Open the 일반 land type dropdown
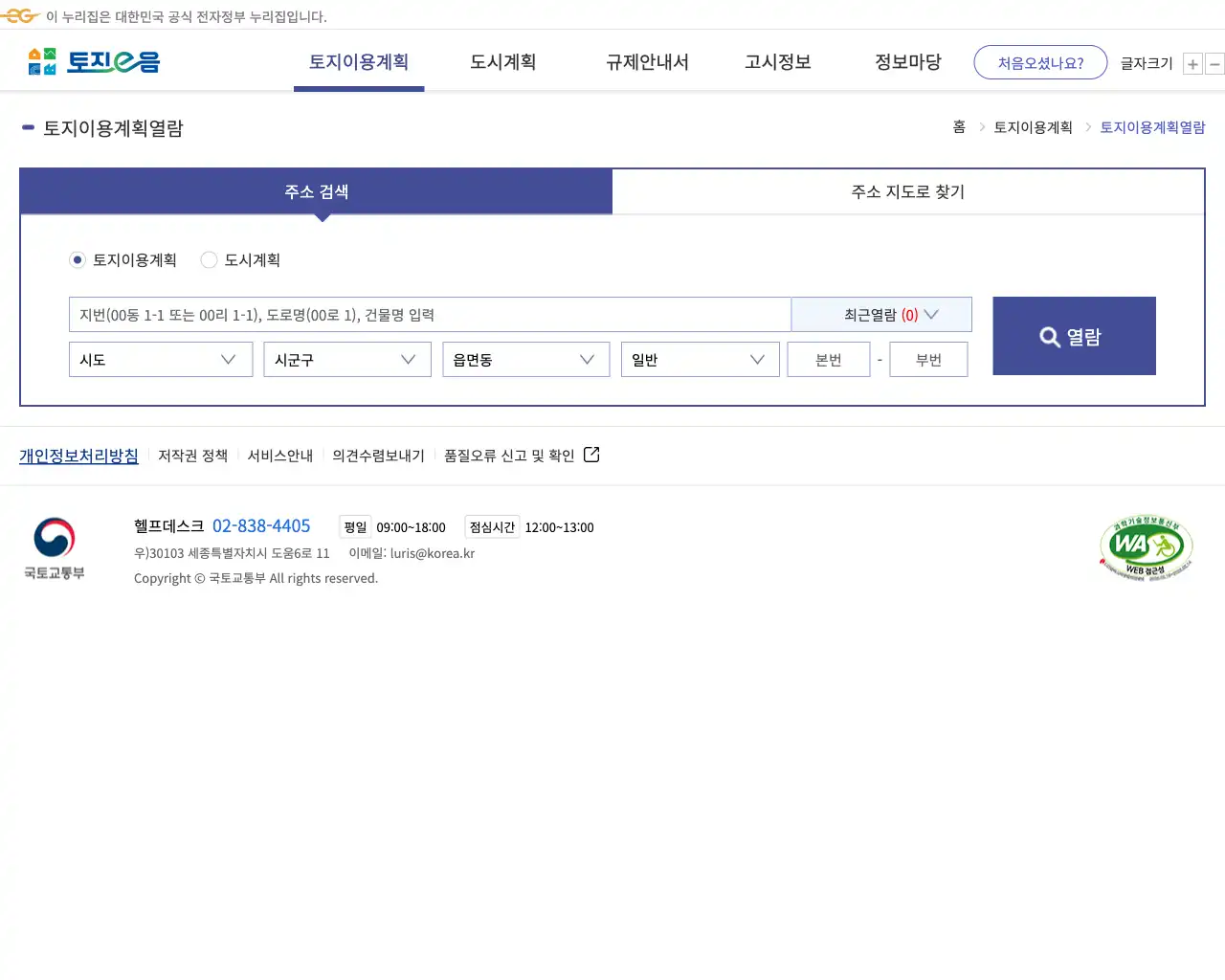 click(x=700, y=359)
